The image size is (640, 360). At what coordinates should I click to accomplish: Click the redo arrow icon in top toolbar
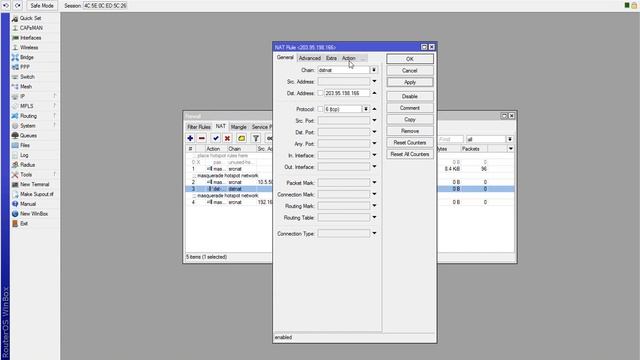pos(18,6)
